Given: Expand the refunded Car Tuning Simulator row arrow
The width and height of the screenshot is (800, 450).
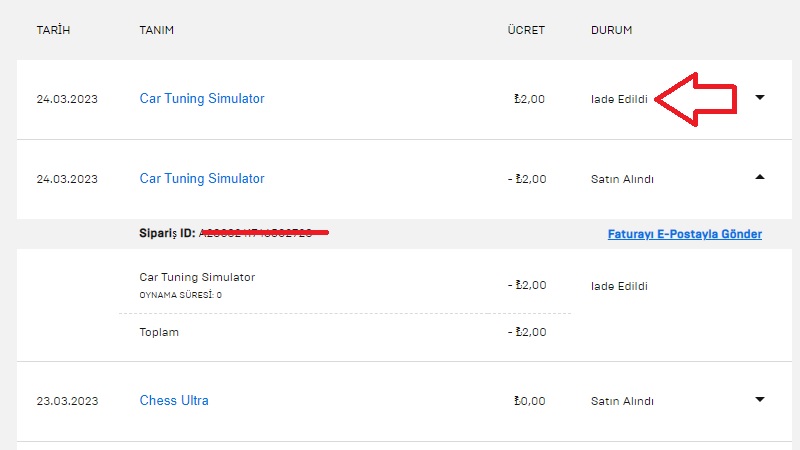Looking at the screenshot, I should click(760, 98).
